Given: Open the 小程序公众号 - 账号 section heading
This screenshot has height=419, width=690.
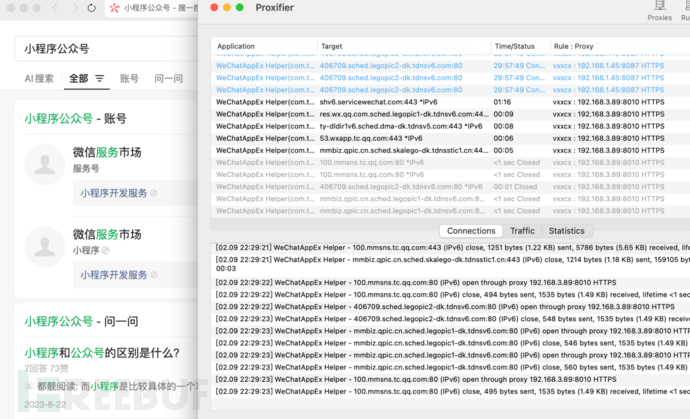Looking at the screenshot, I should tap(75, 118).
